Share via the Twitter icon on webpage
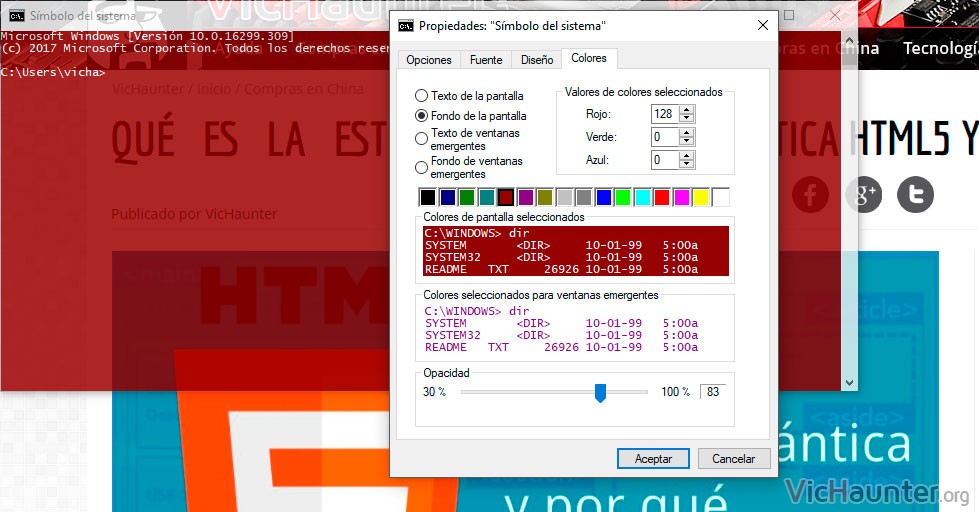The image size is (979, 512). point(915,195)
